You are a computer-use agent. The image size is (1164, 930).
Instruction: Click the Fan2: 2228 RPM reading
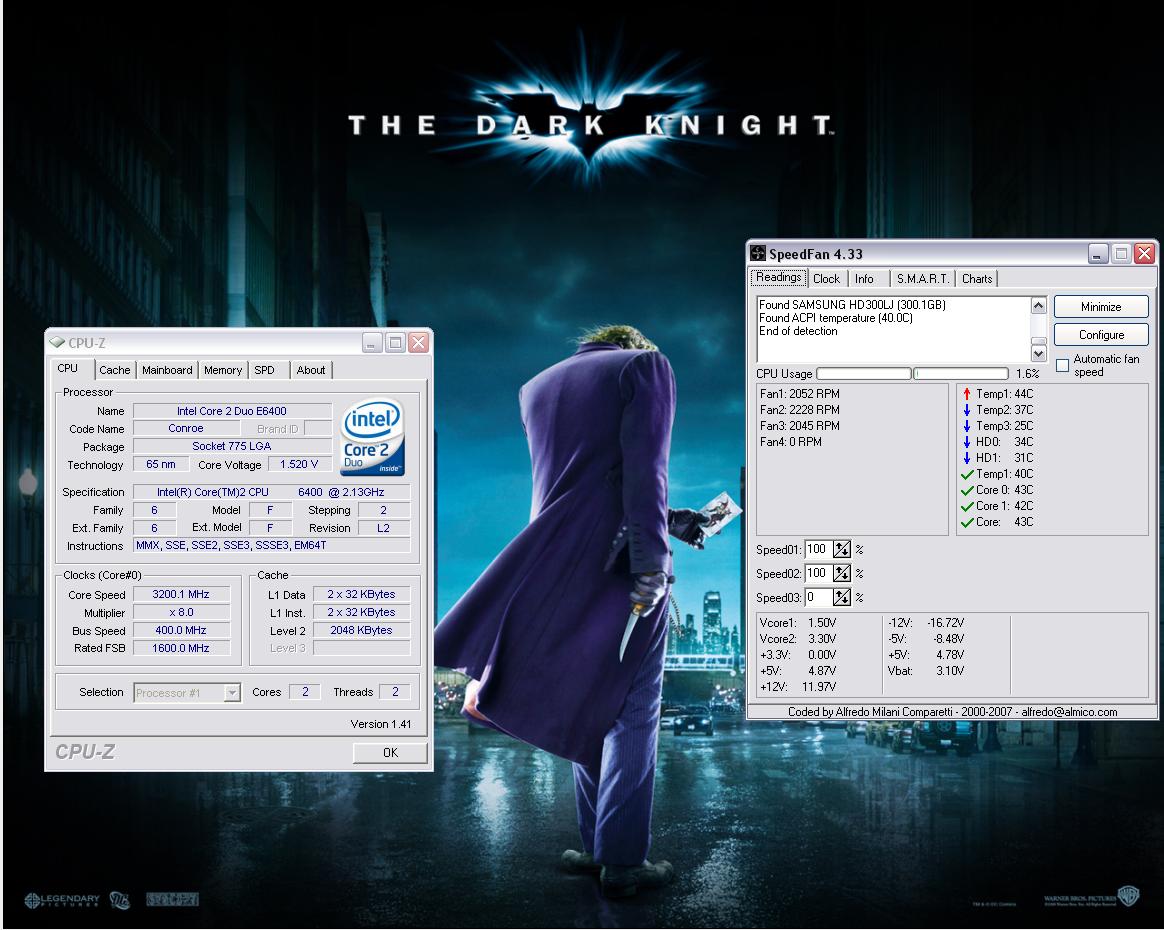tap(800, 410)
